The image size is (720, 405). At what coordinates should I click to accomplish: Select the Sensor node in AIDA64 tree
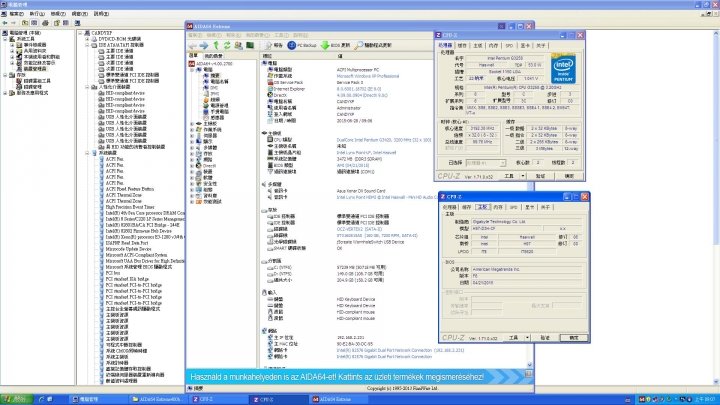(214, 118)
